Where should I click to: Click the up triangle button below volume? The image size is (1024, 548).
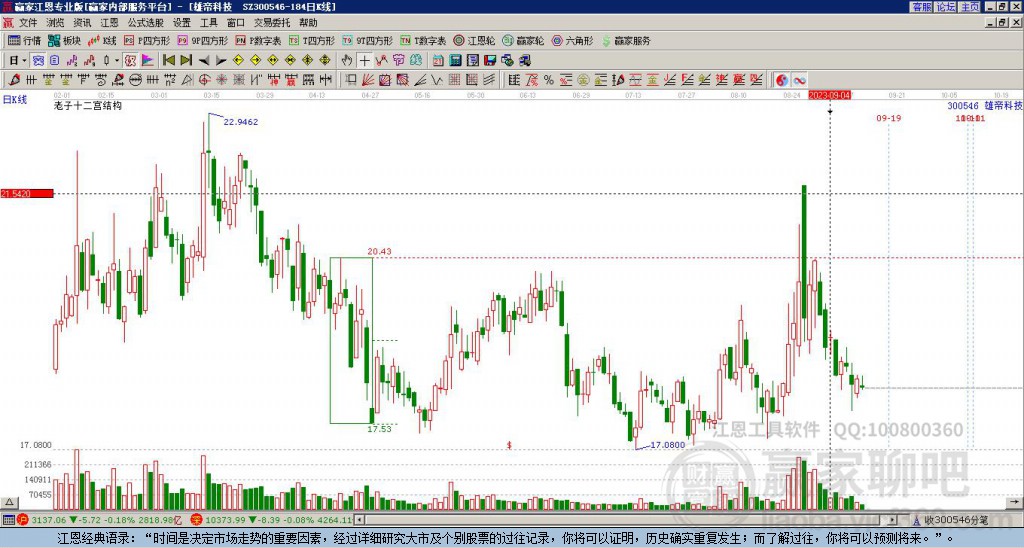click(x=9, y=503)
